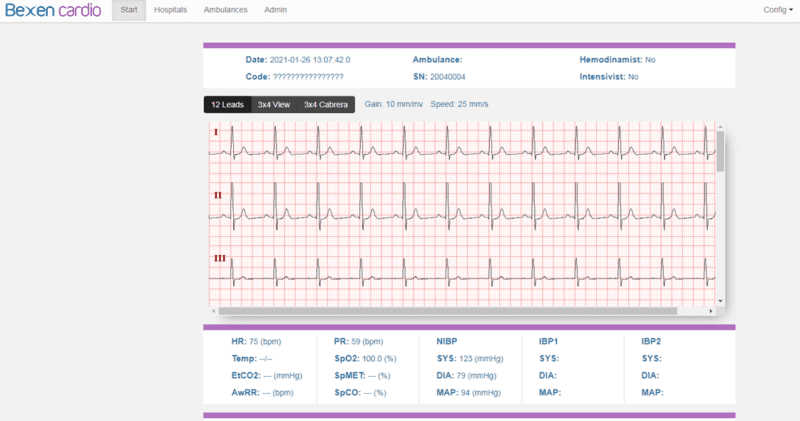Click the Gain 10 mm/mv text

(394, 104)
